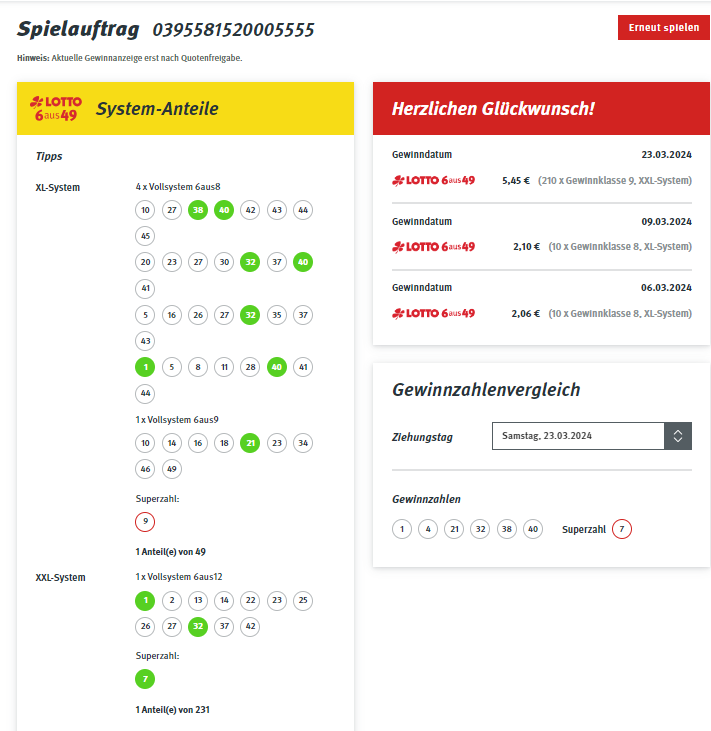Click the Erneut spielen button
This screenshot has height=731, width=711.
tap(663, 28)
